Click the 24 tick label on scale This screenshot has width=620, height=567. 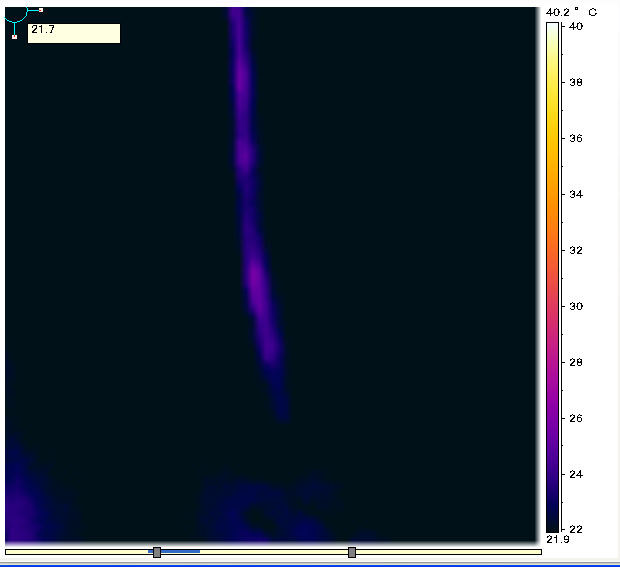click(576, 474)
